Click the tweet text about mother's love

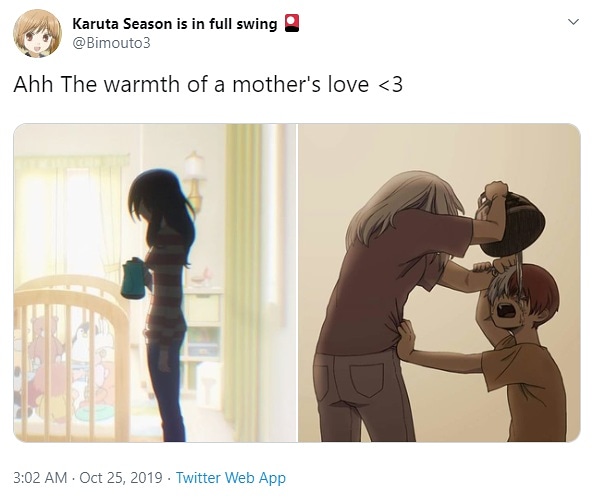208,84
